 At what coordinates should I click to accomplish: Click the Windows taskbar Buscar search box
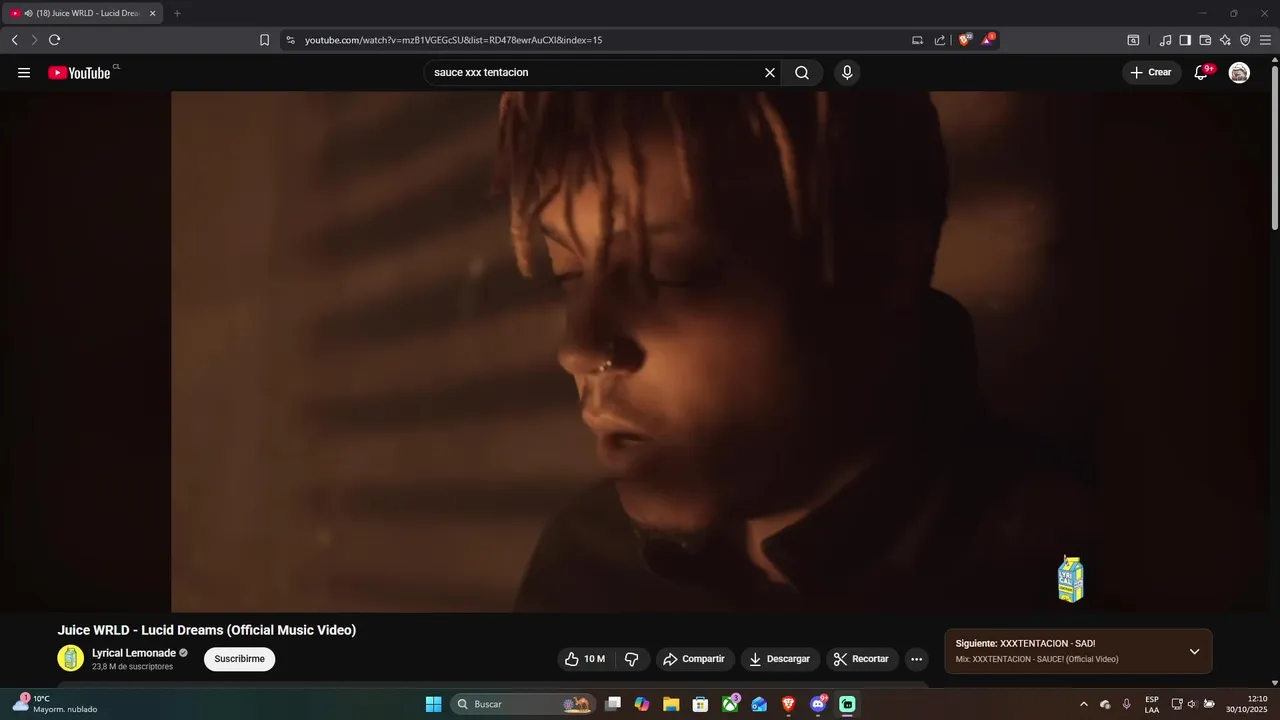(522, 704)
